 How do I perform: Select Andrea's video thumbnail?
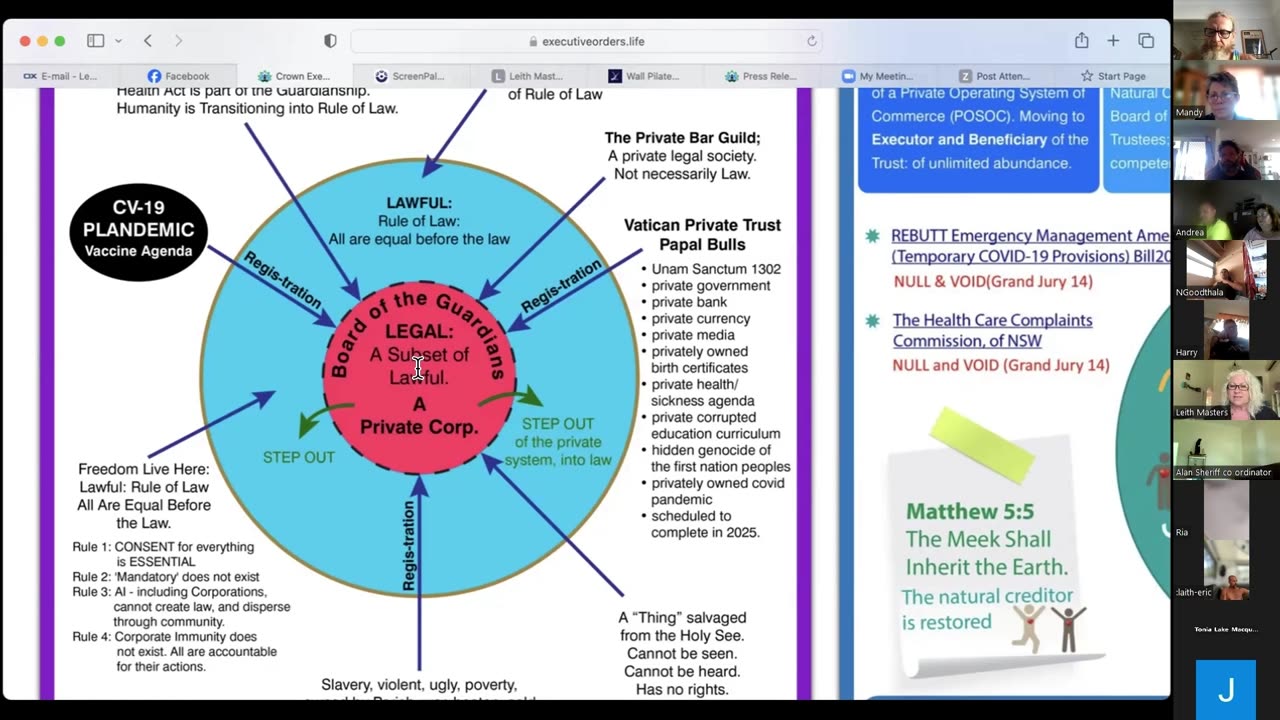1226,210
